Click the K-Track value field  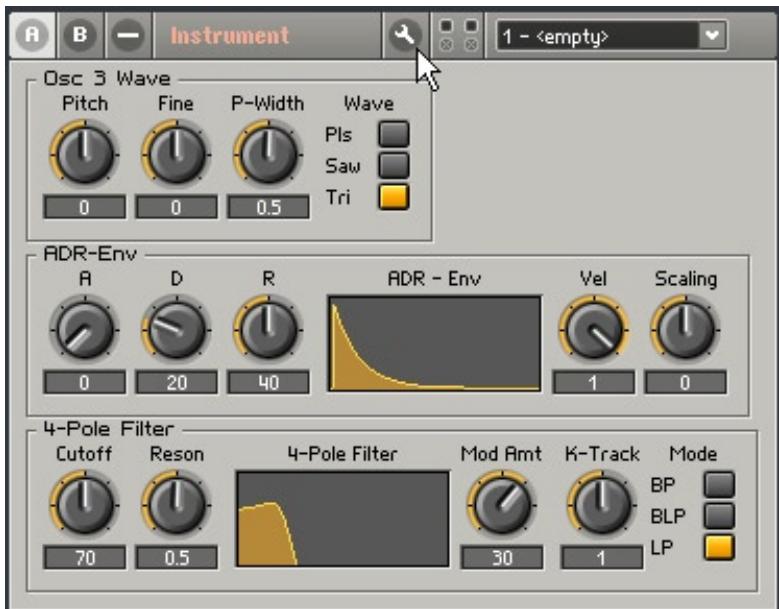click(x=602, y=557)
